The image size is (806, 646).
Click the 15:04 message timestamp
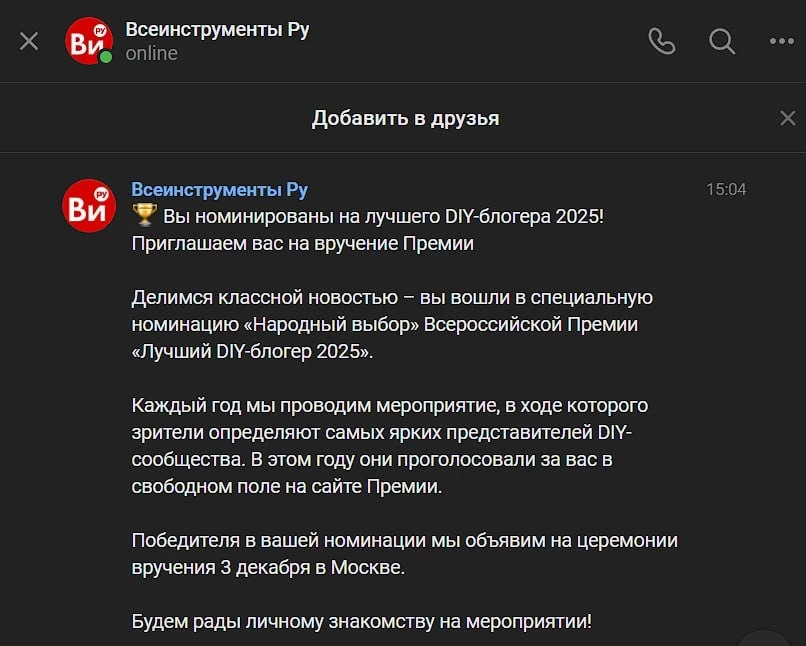726,190
